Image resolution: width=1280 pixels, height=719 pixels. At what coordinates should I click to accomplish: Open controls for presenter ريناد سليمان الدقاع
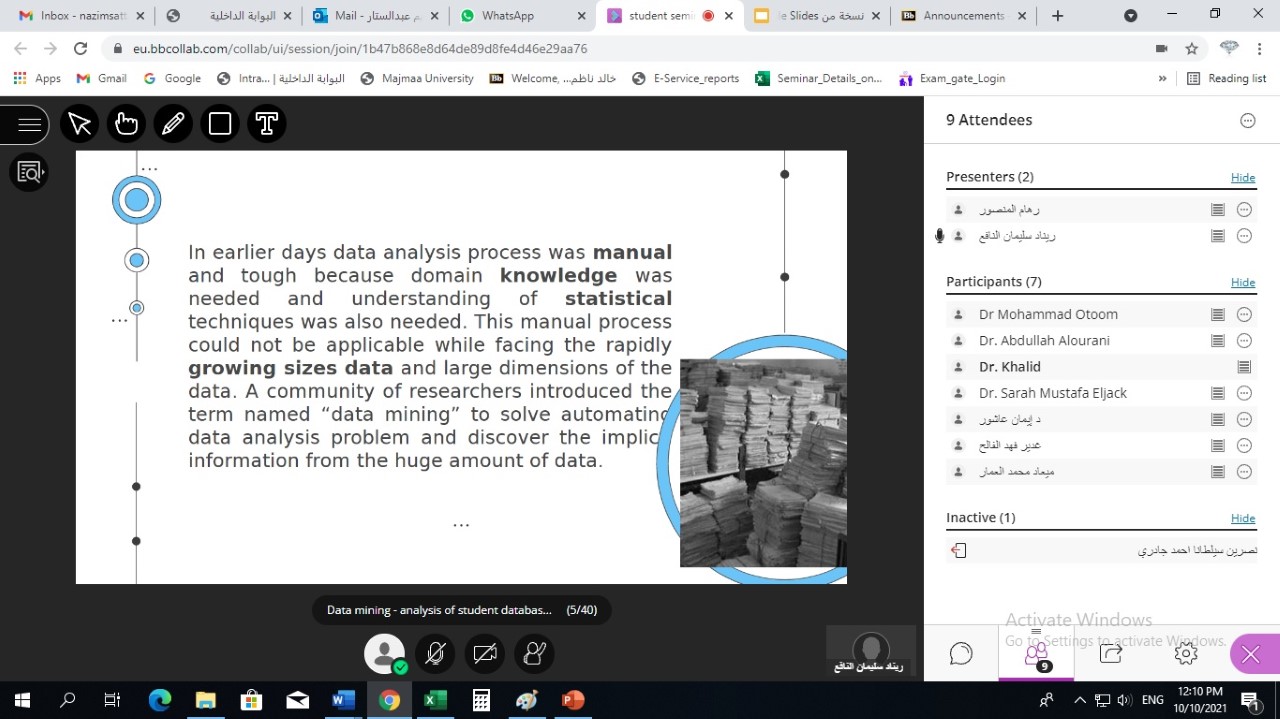tap(1244, 236)
